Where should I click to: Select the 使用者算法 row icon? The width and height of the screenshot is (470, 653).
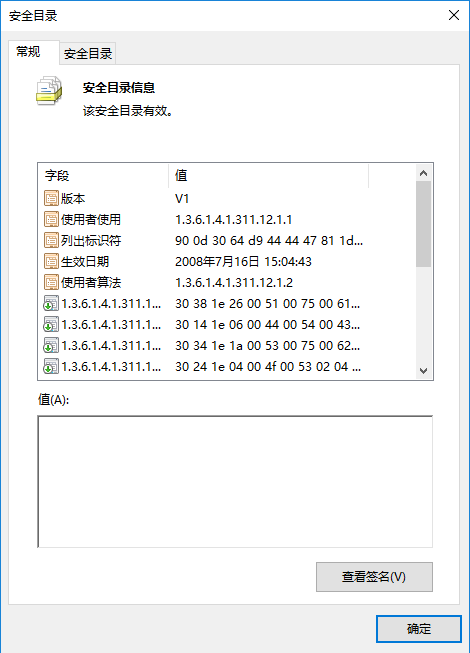tap(51, 282)
